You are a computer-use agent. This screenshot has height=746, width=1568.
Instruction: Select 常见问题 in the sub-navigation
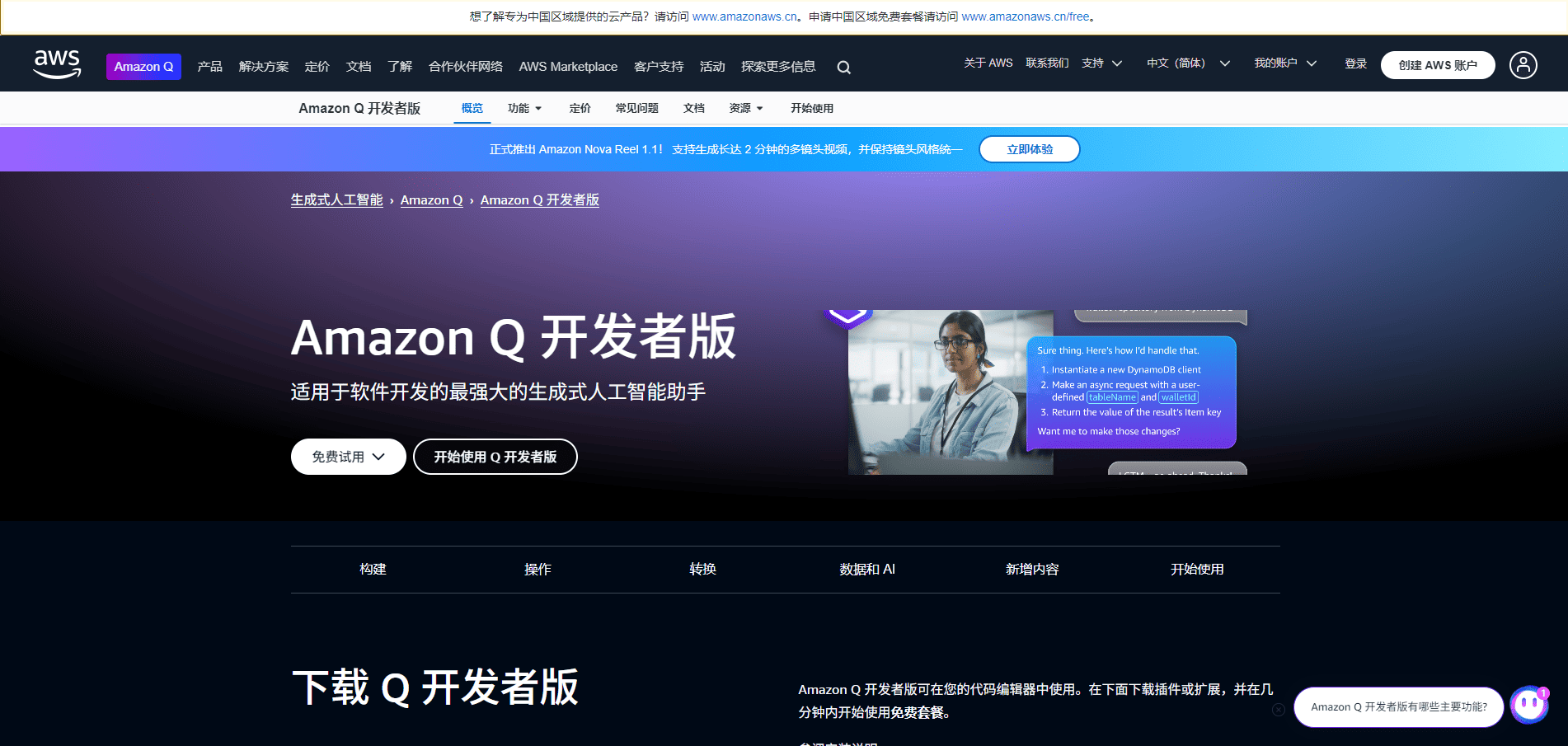[637, 108]
